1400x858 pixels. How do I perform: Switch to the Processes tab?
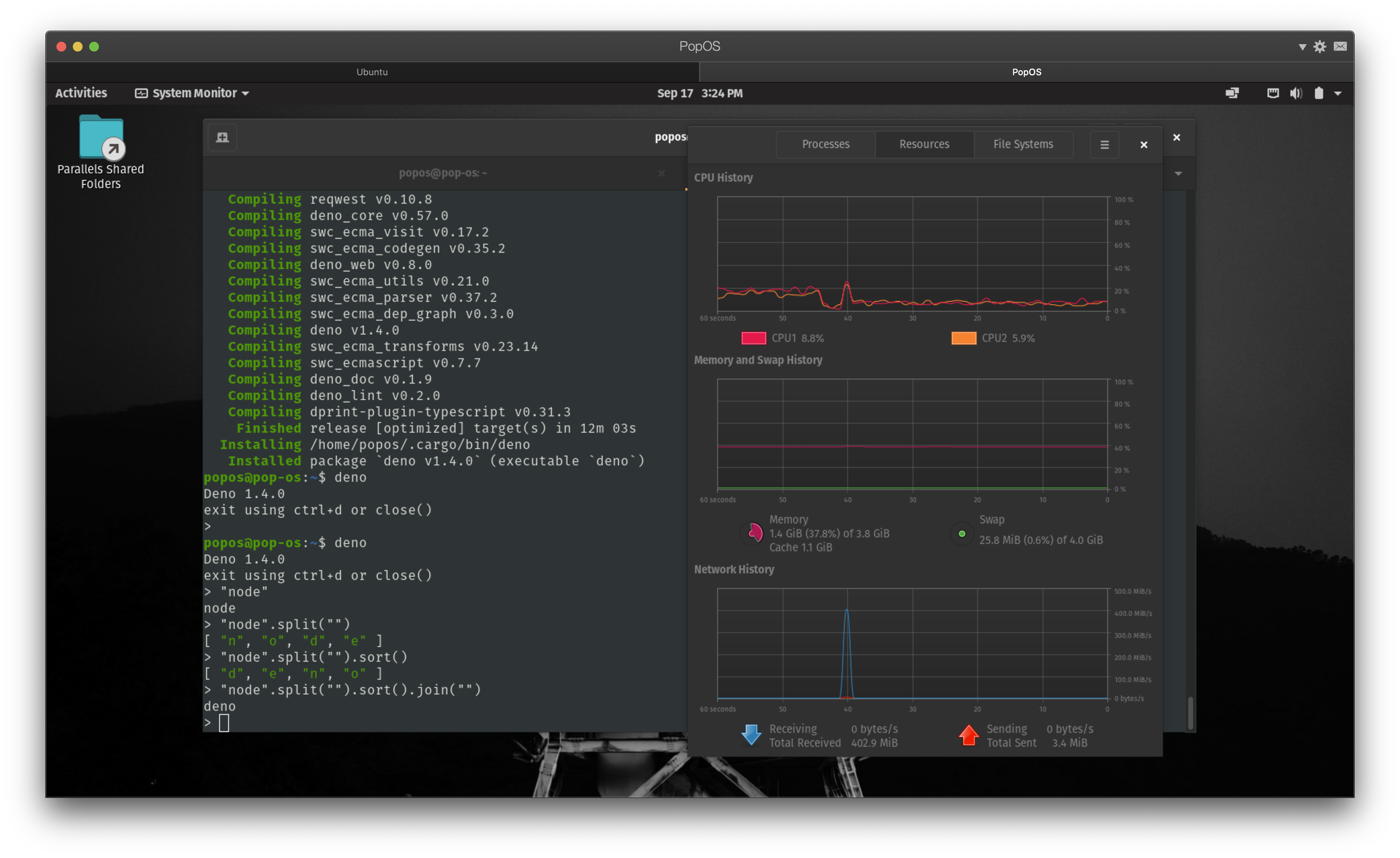tap(826, 144)
